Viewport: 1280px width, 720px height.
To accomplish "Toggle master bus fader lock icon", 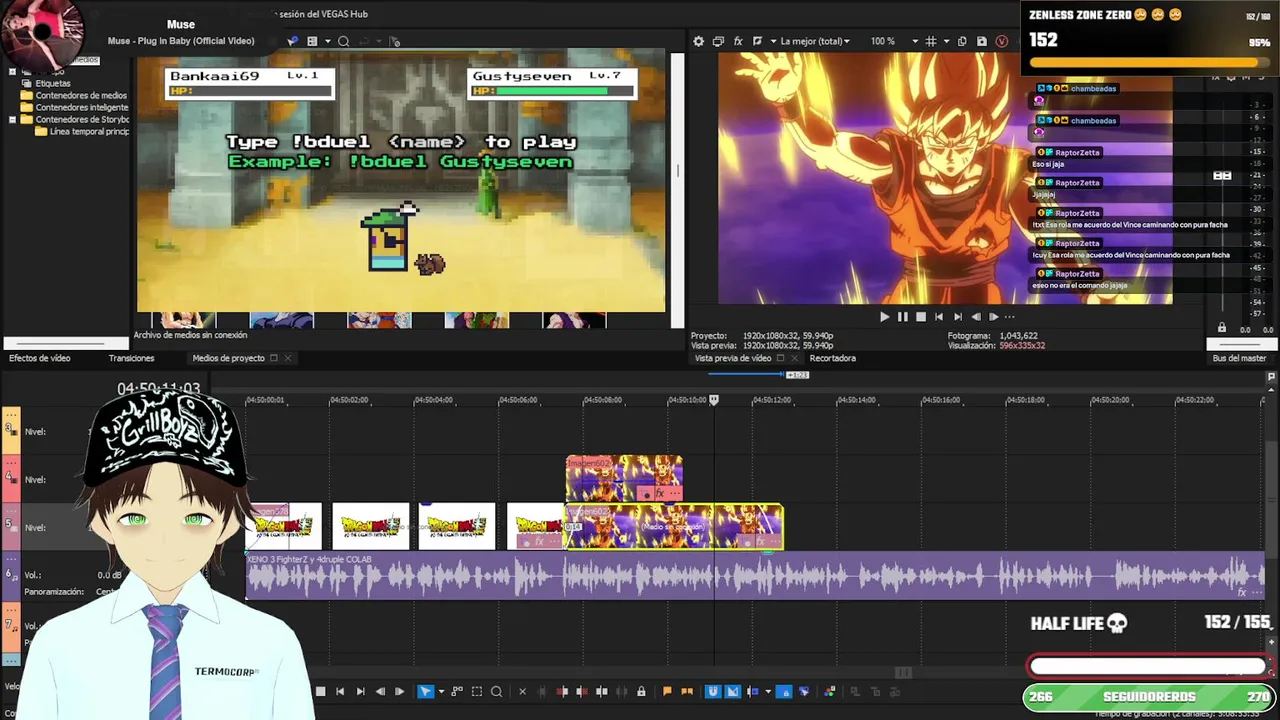I will point(1221,328).
